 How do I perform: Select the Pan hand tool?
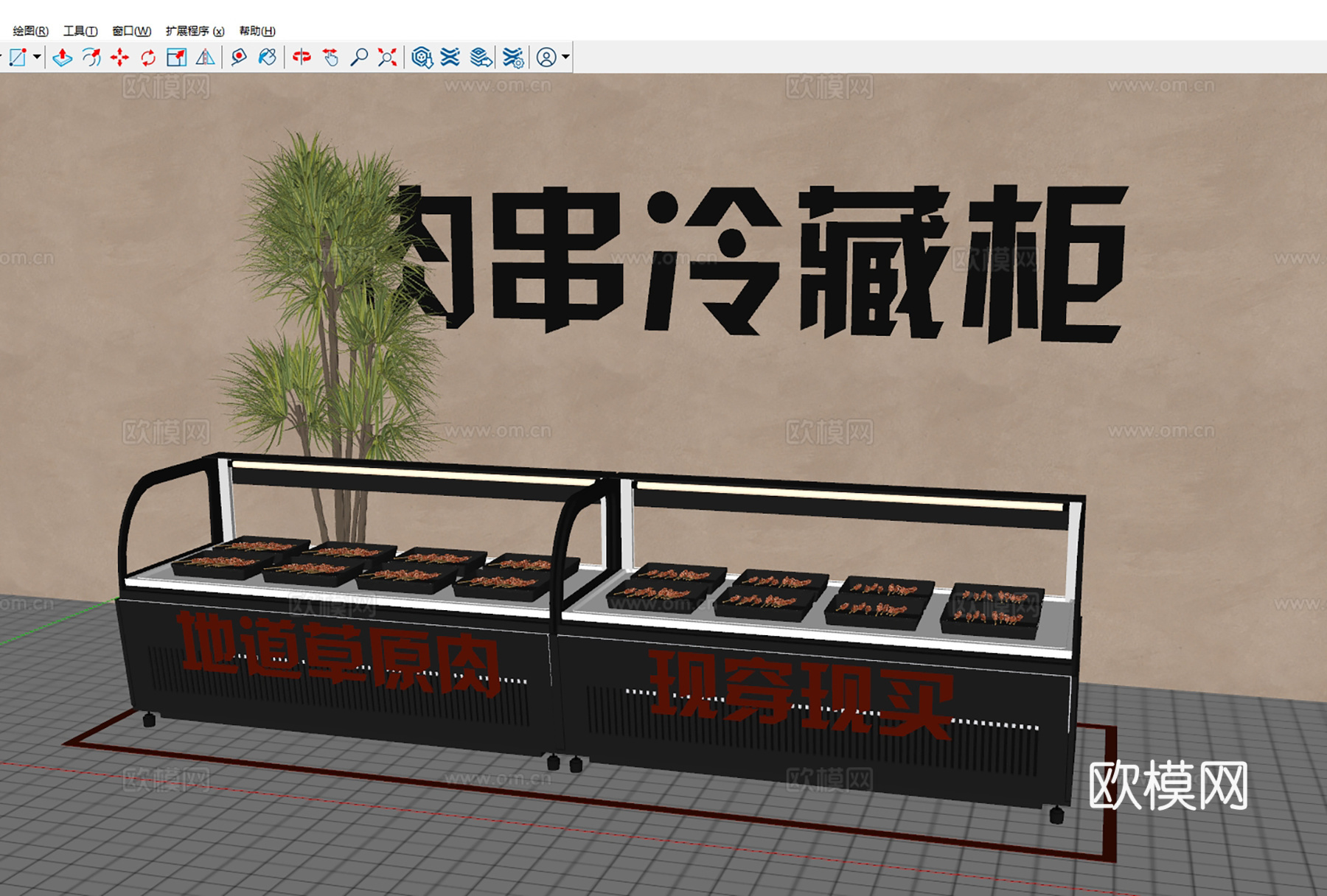[330, 57]
